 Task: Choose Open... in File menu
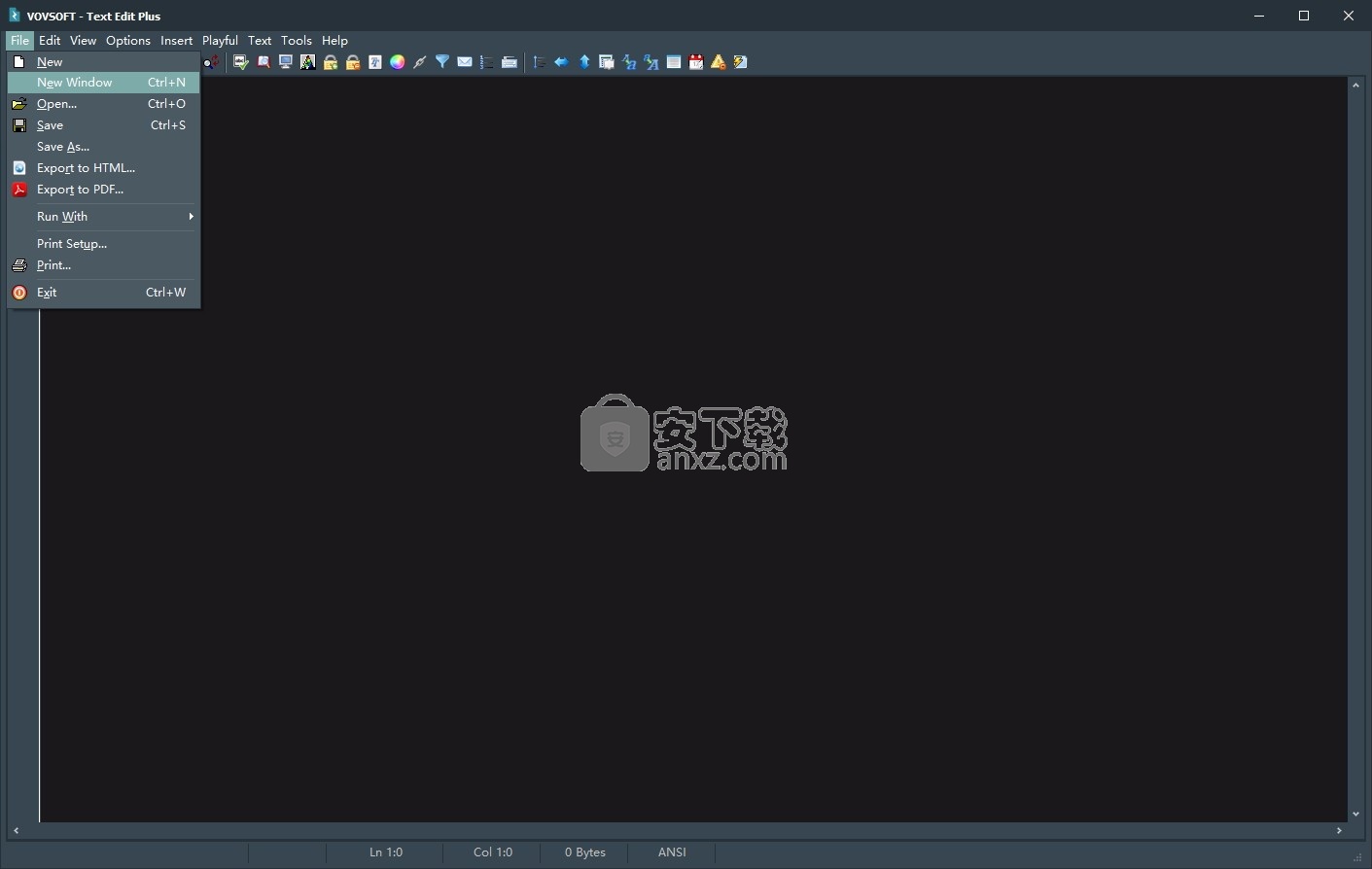[103, 104]
